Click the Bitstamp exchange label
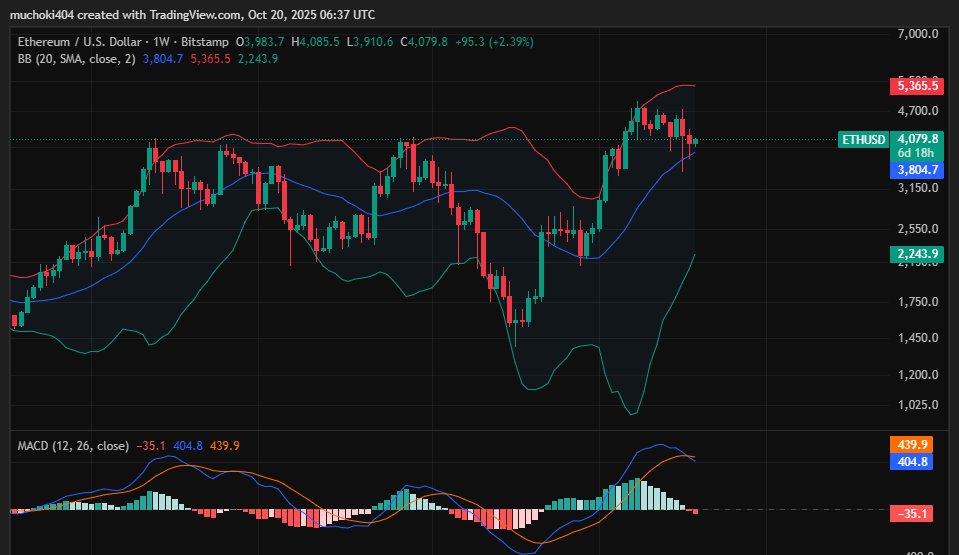Image resolution: width=959 pixels, height=555 pixels. [205, 42]
